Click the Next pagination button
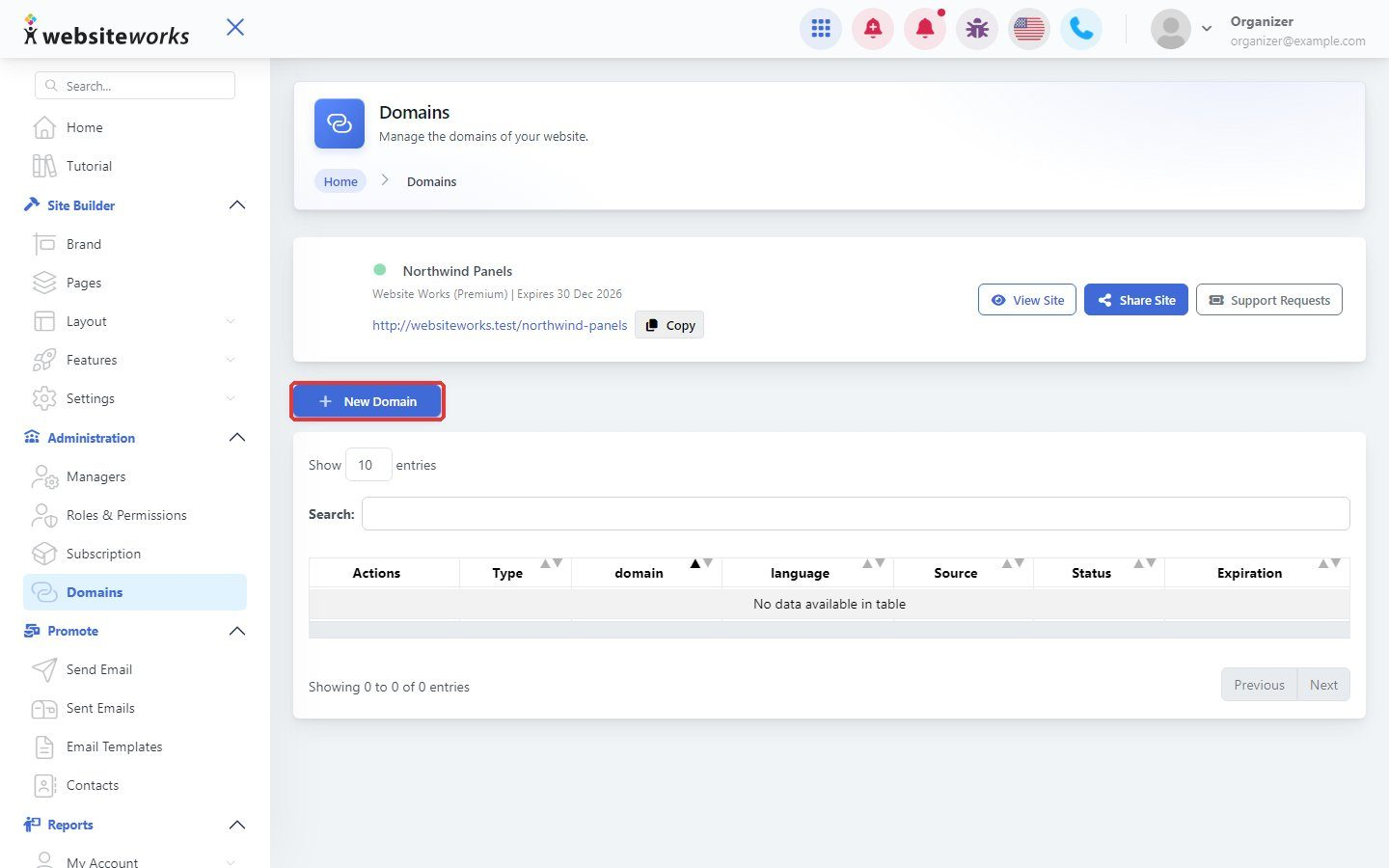The width and height of the screenshot is (1389, 868). point(1323,685)
